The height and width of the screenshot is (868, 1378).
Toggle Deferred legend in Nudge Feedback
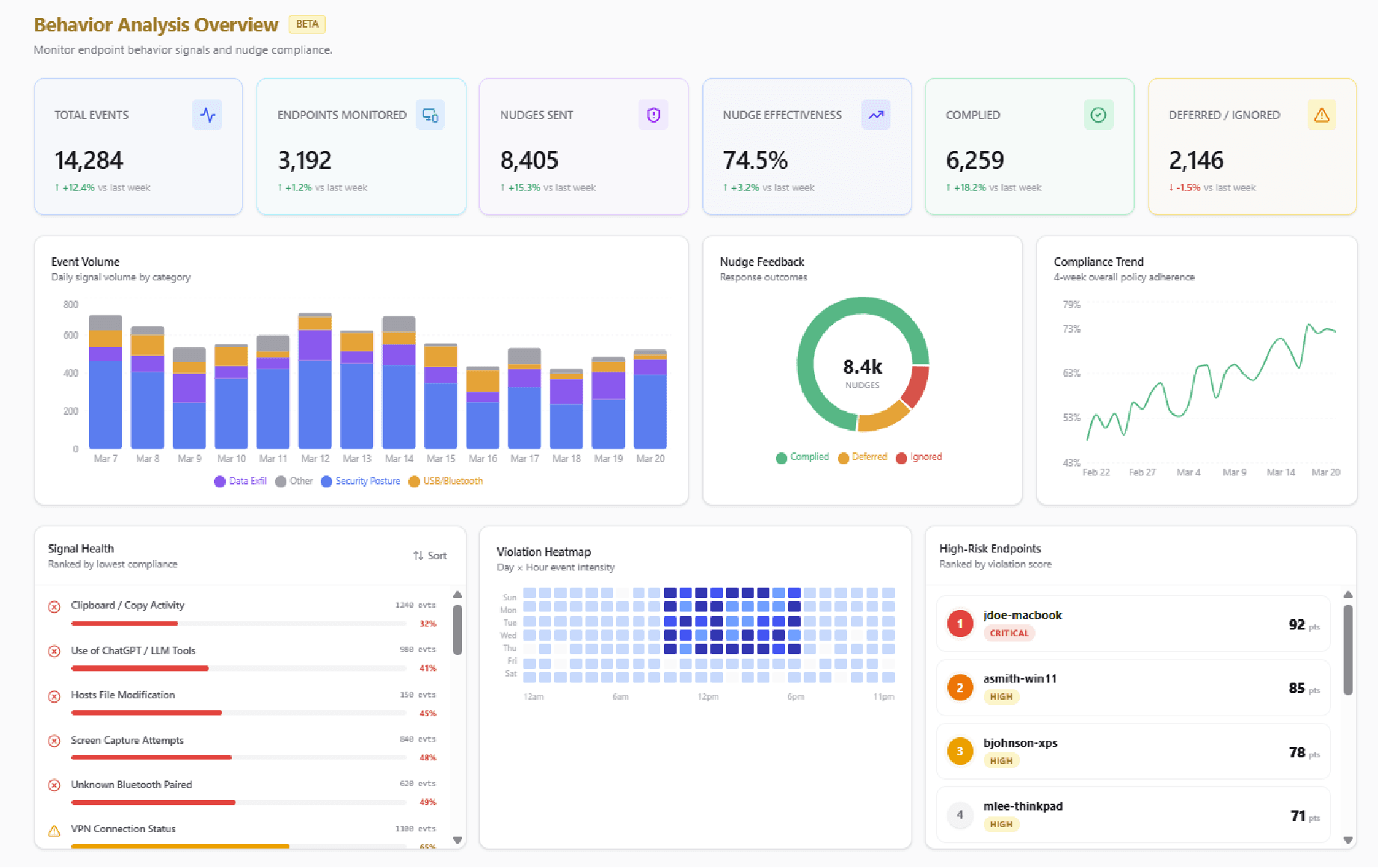pos(863,457)
